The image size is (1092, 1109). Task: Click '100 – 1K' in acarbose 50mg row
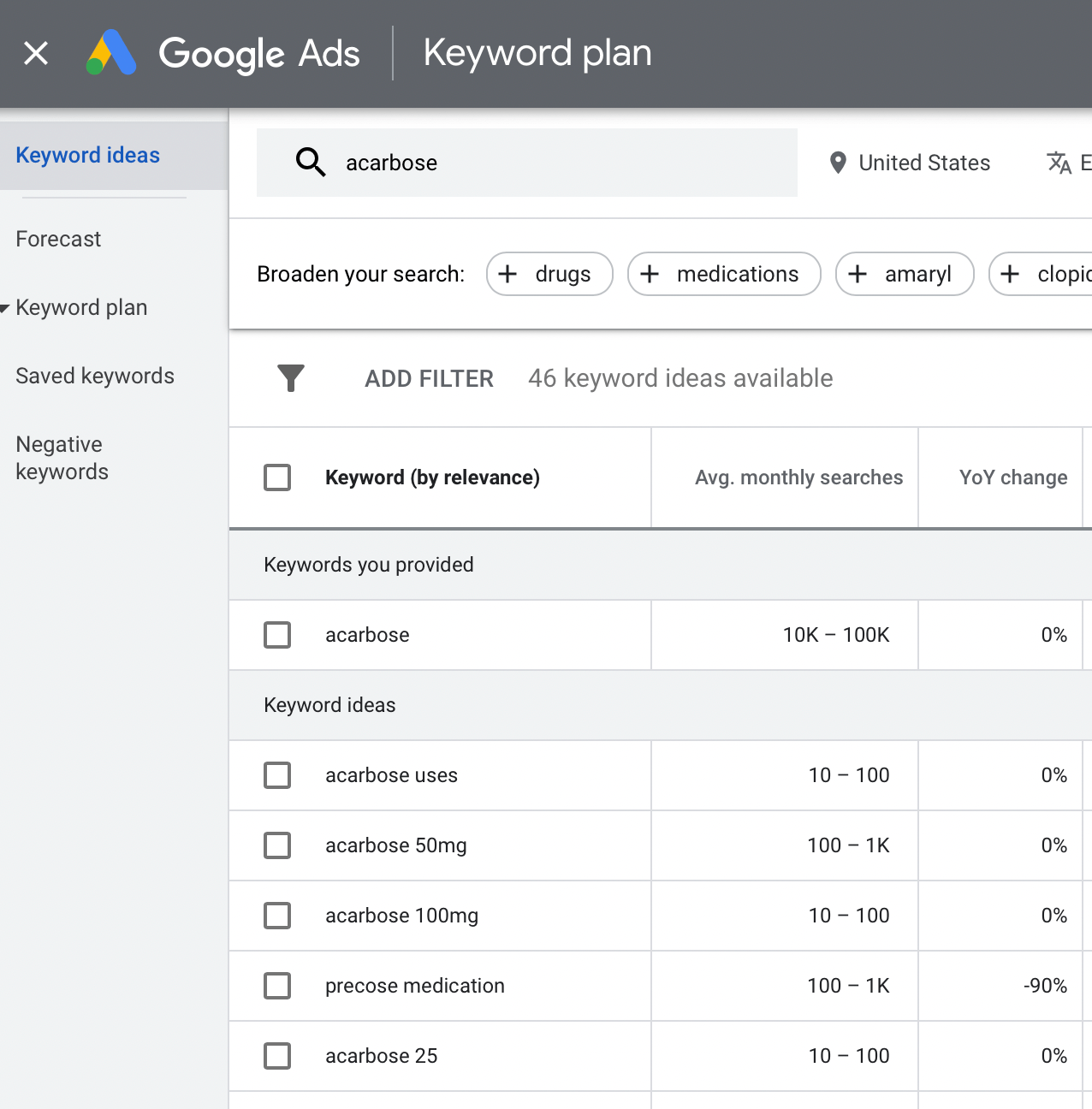[848, 845]
